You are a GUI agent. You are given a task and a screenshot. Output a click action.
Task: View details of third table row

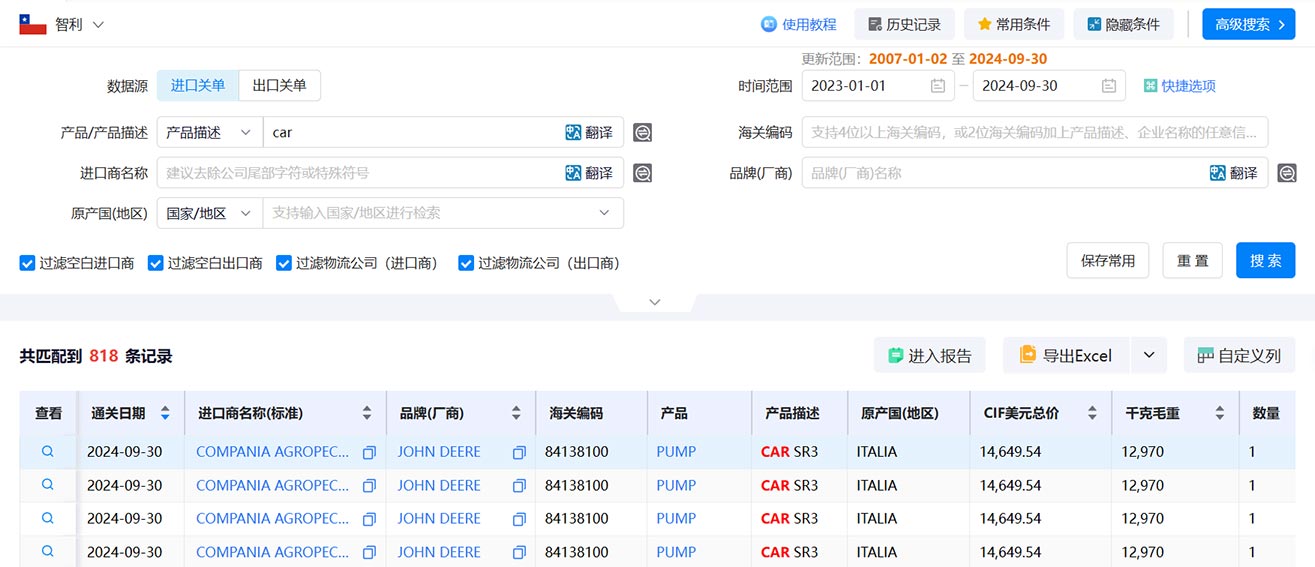[x=47, y=518]
